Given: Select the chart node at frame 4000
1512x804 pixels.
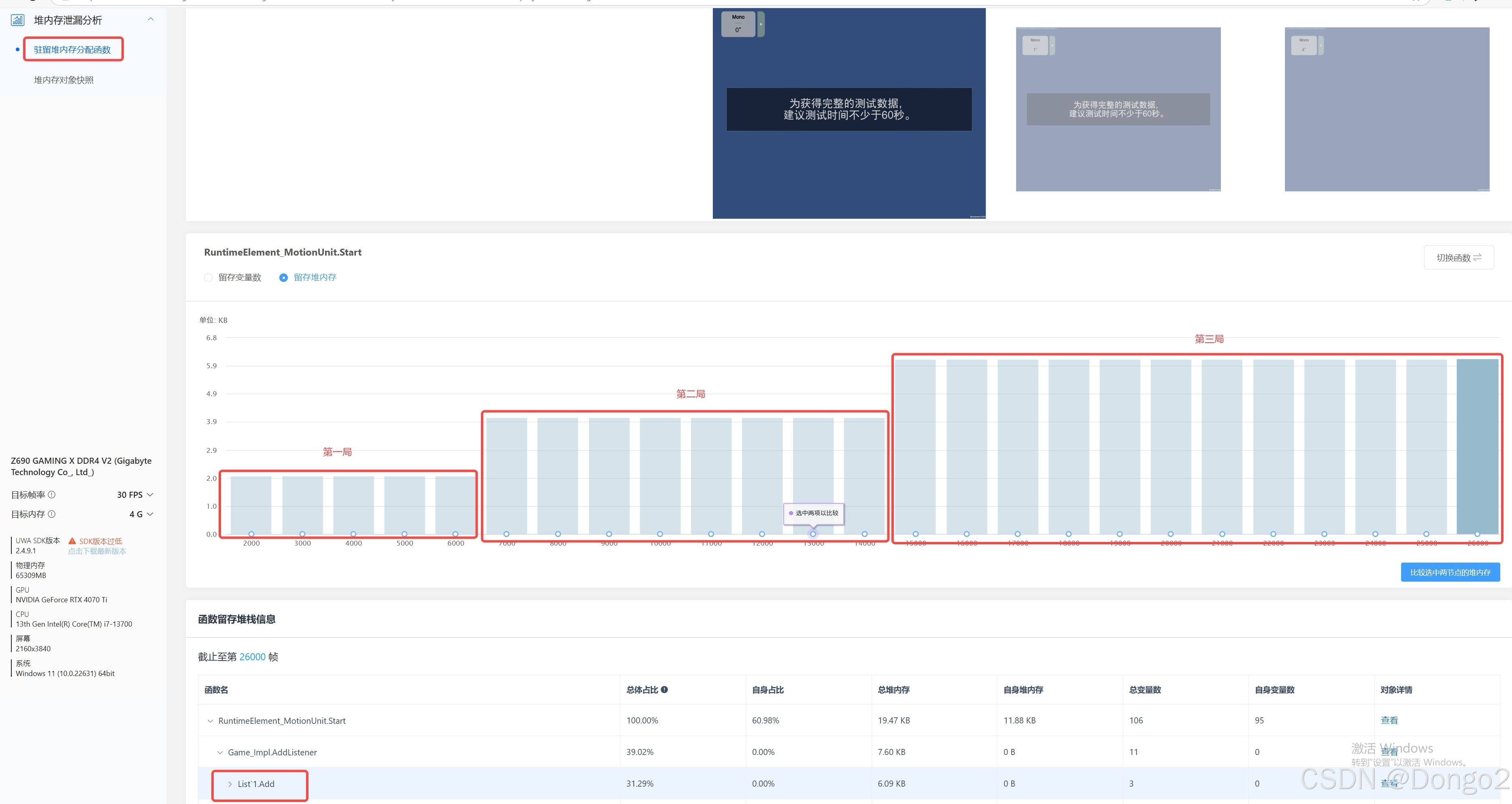Looking at the screenshot, I should tap(353, 534).
